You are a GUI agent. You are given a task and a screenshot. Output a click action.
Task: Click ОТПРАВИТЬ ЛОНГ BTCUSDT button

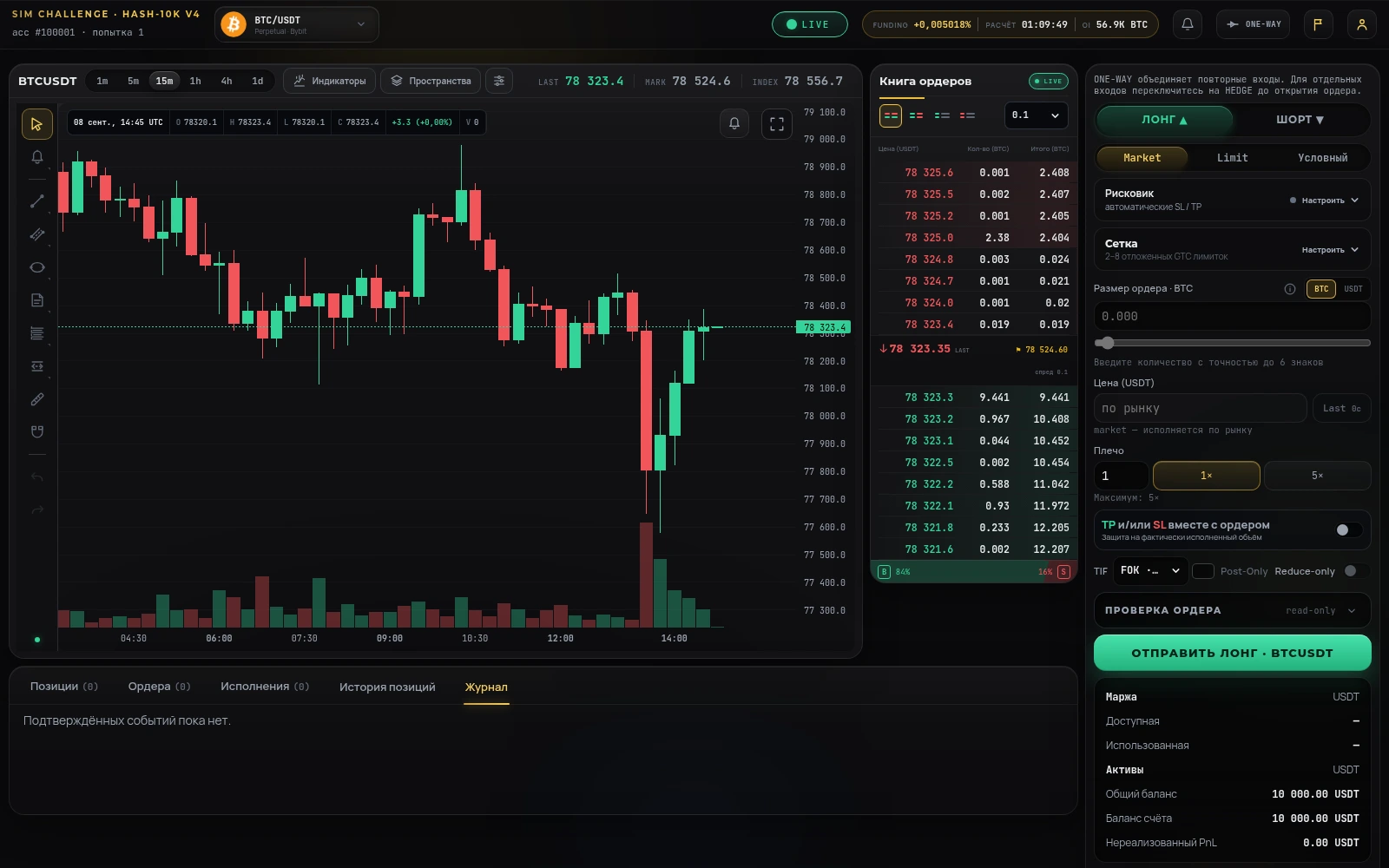click(x=1232, y=653)
